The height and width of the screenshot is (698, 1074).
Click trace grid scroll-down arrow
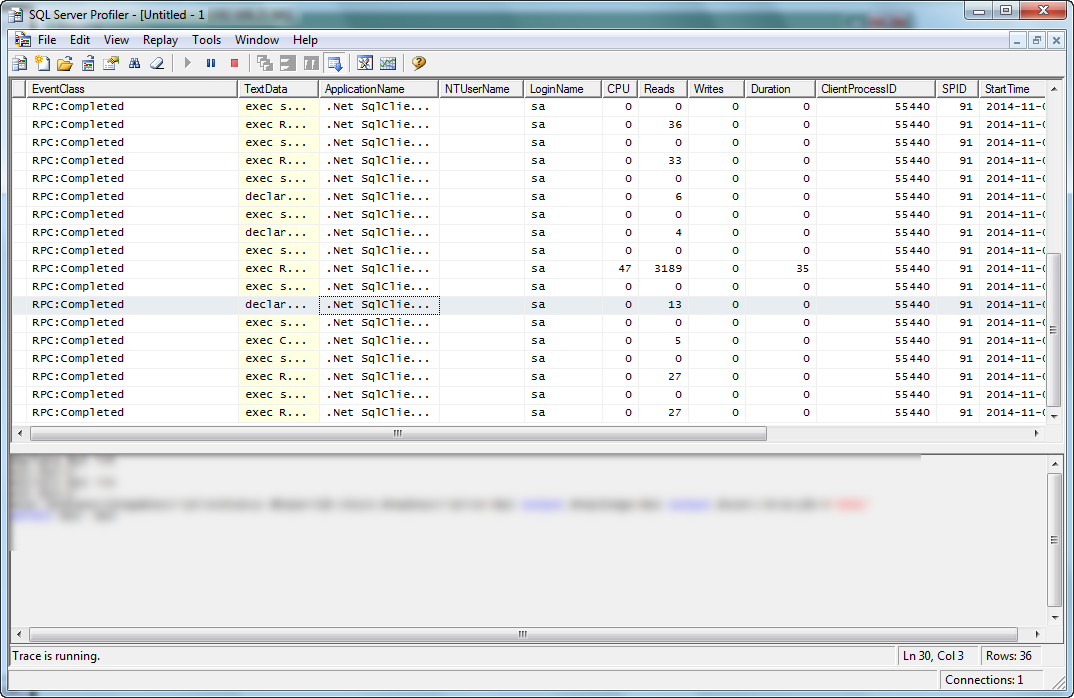click(1053, 416)
